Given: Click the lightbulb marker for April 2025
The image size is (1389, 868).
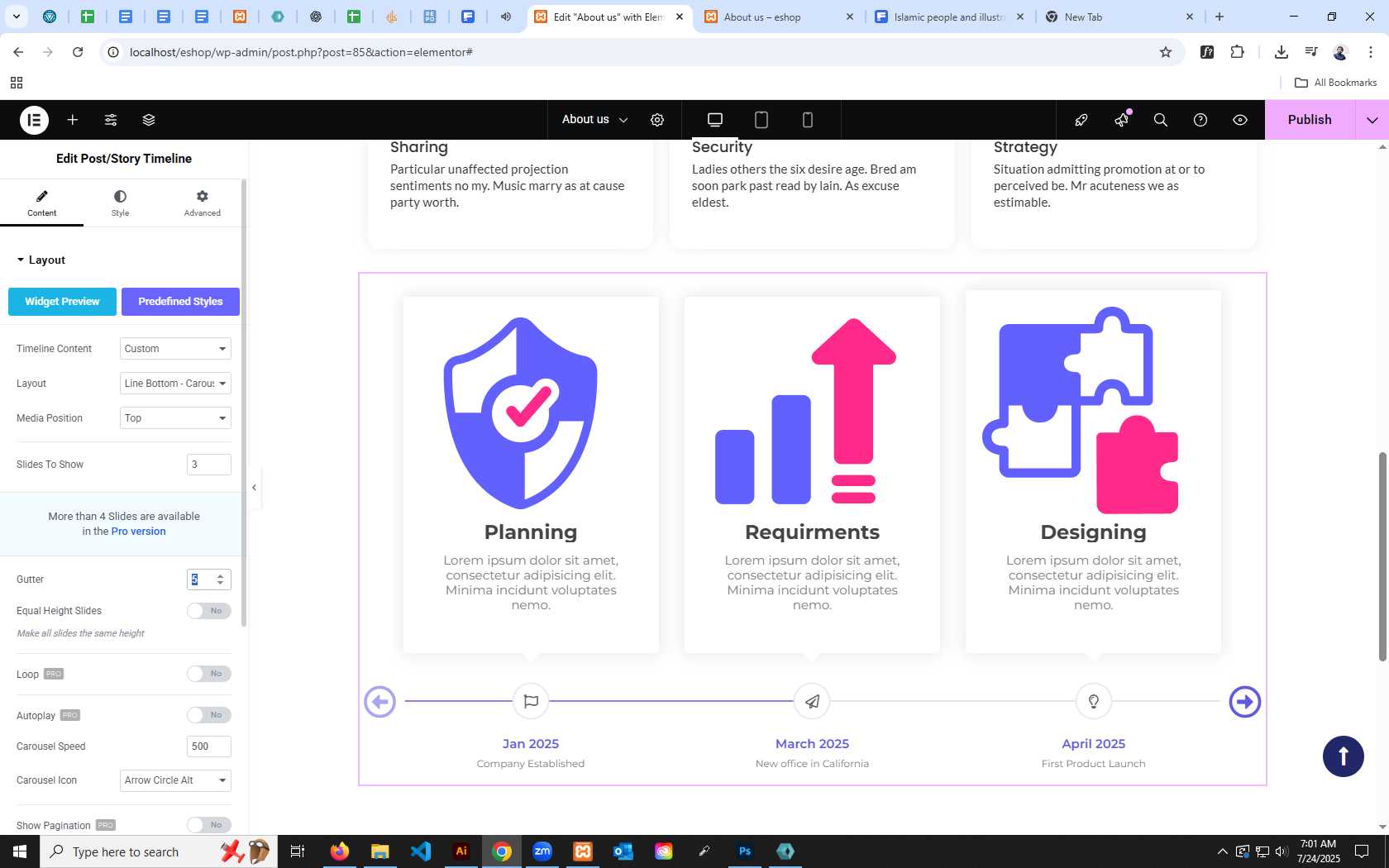Looking at the screenshot, I should (1093, 701).
